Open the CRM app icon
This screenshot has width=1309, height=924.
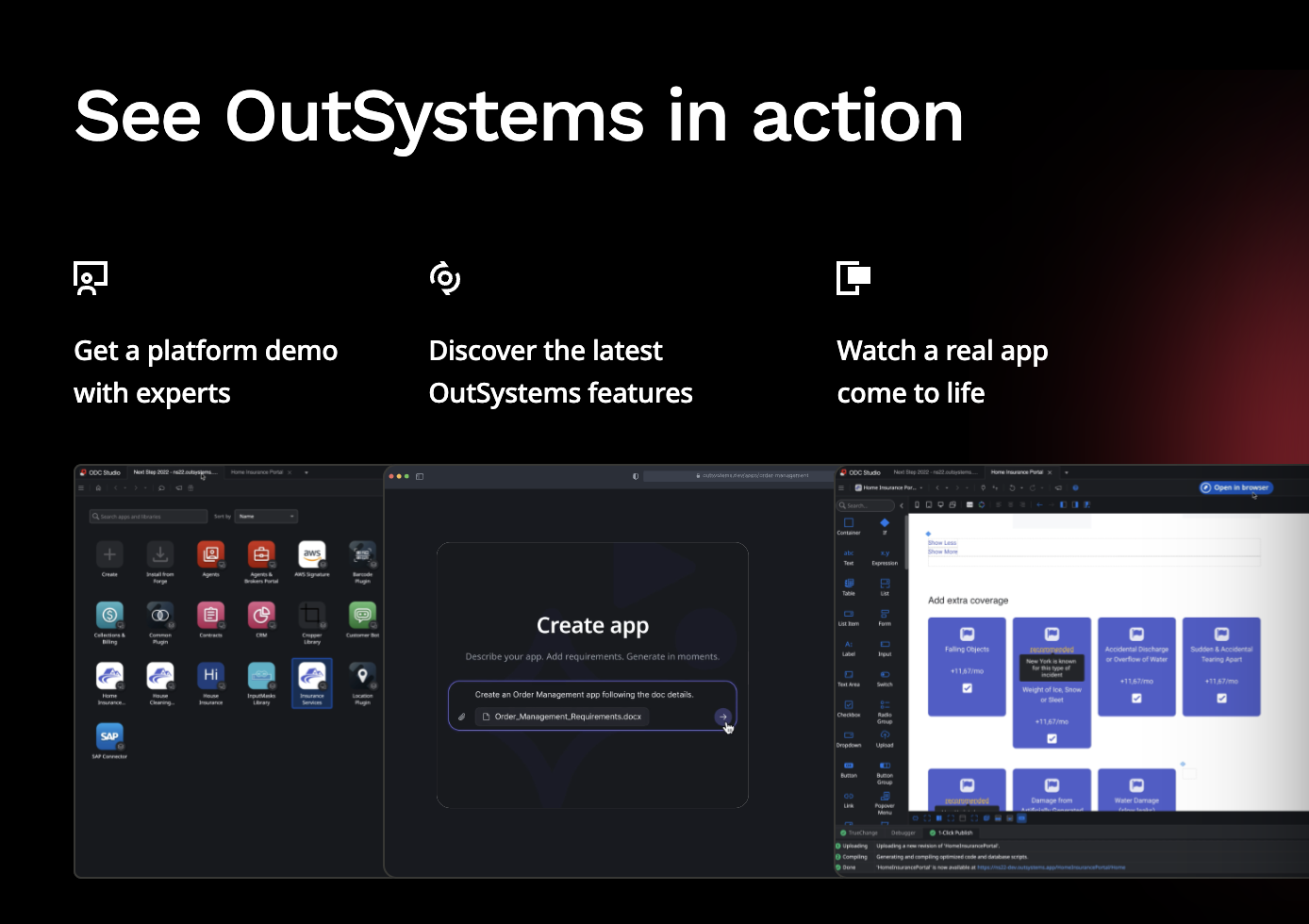pos(261,616)
